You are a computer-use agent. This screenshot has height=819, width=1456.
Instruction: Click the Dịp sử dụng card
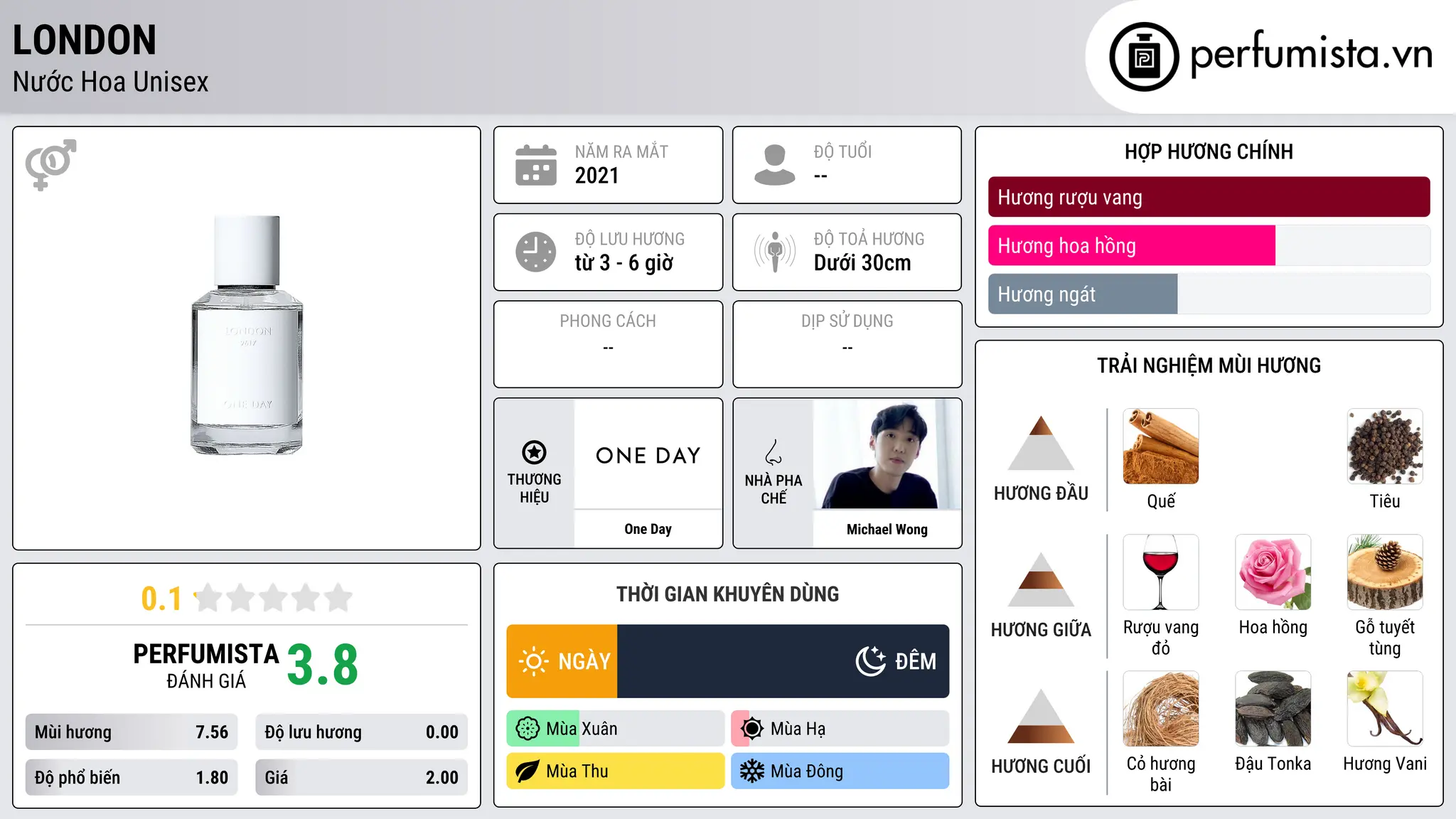pos(847,344)
